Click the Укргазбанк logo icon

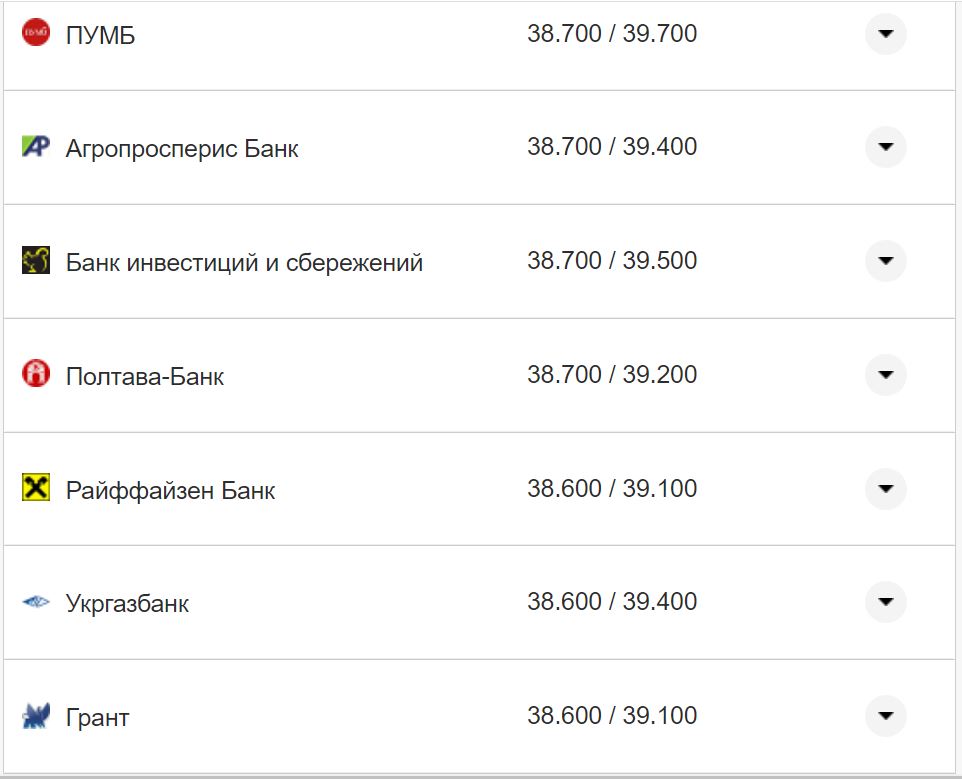[35, 602]
